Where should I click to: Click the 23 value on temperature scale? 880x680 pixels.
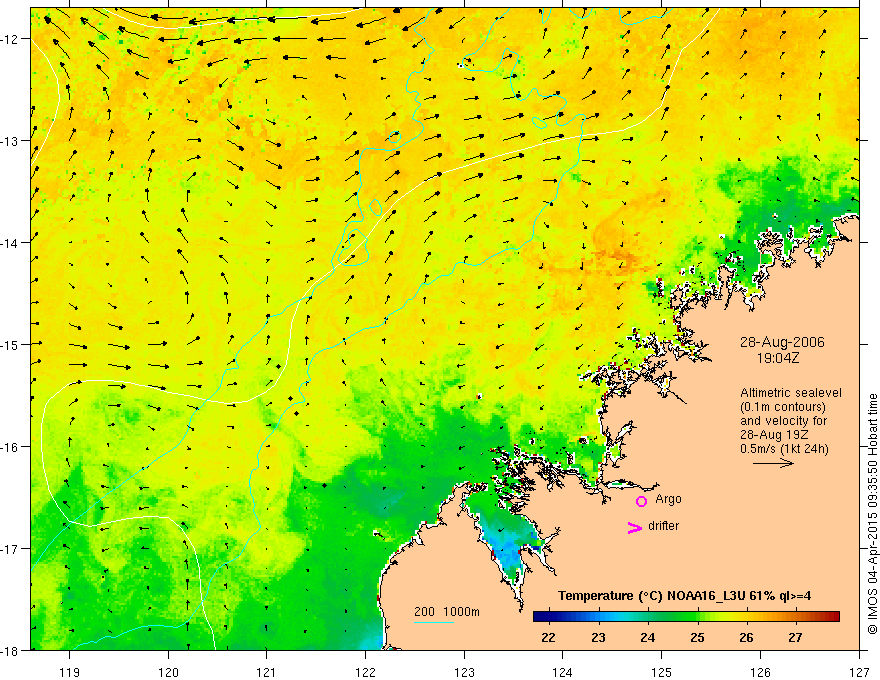tap(598, 638)
